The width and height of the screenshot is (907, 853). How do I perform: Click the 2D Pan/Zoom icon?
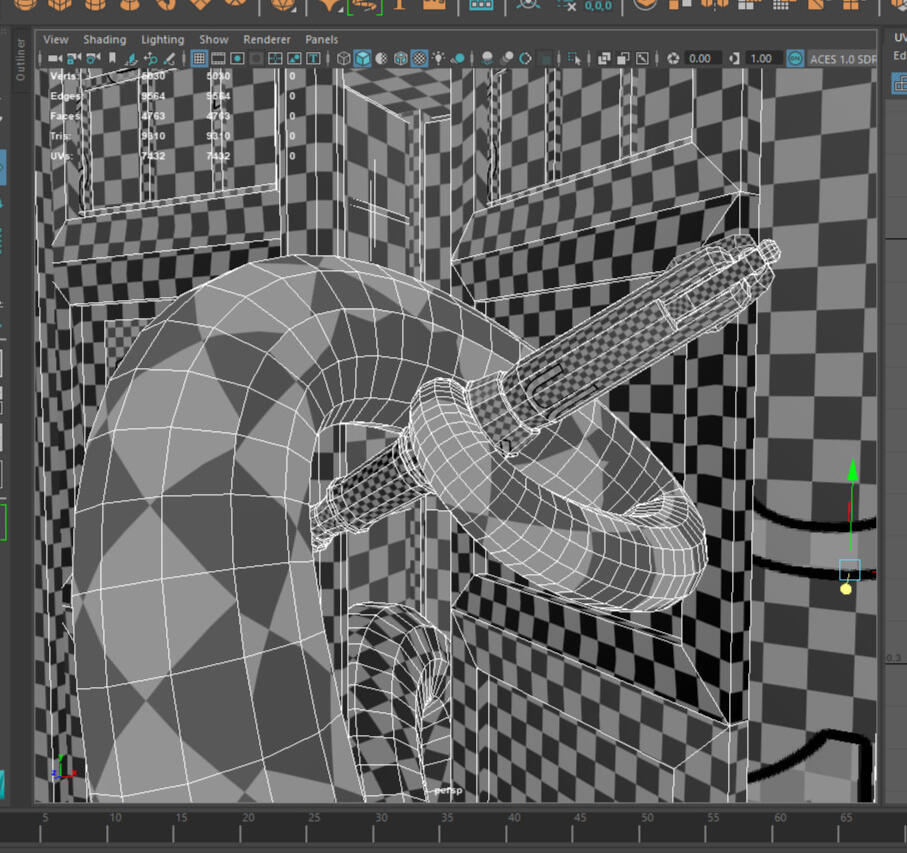click(149, 59)
